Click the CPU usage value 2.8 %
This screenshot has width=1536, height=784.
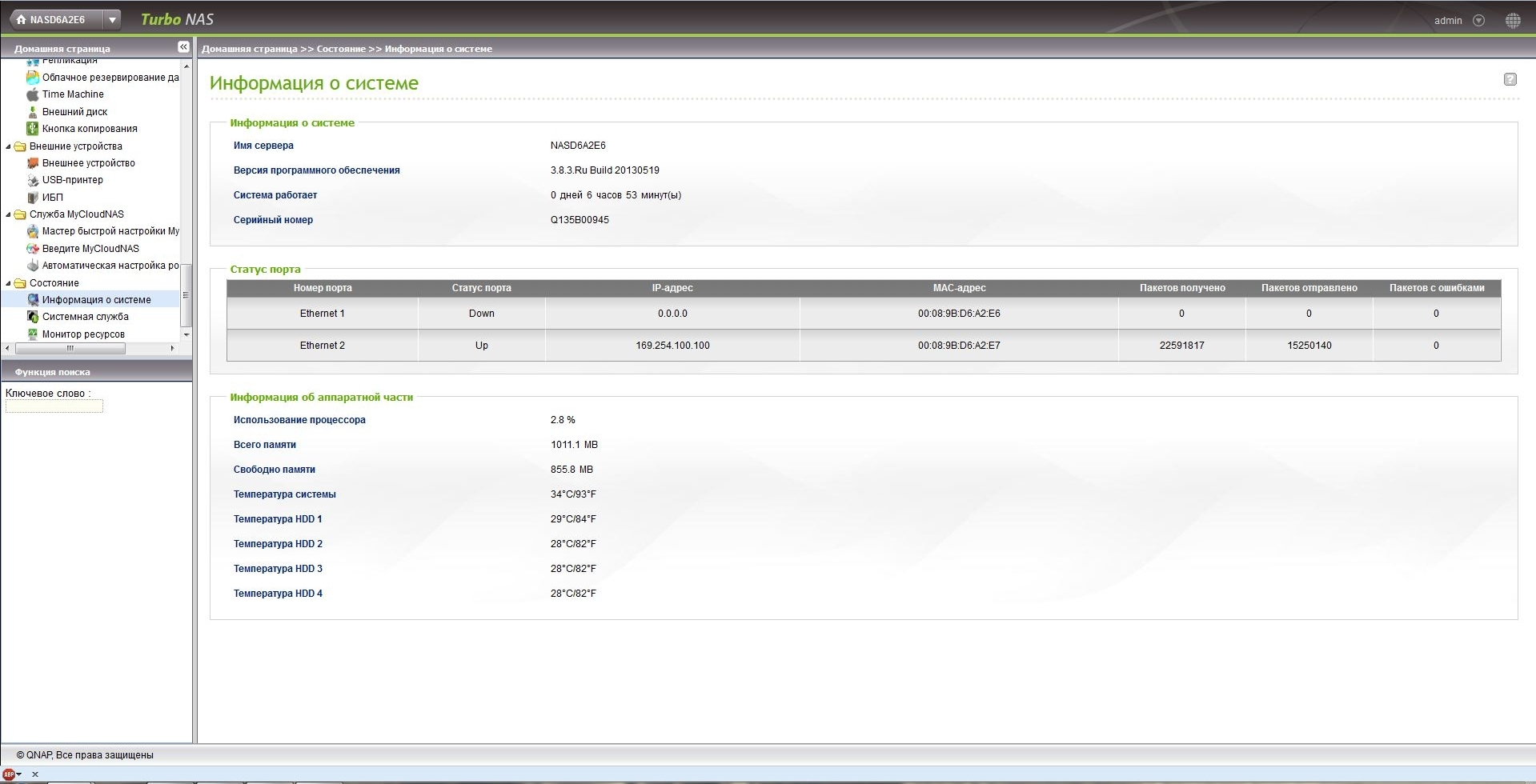point(563,420)
